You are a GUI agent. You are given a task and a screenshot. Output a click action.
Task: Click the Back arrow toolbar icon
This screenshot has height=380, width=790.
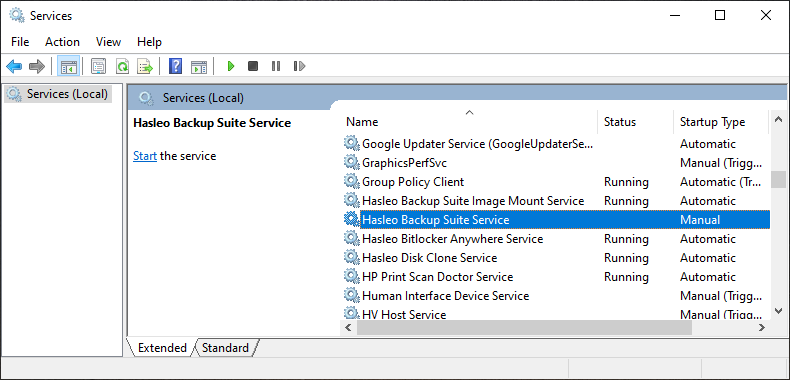14,66
